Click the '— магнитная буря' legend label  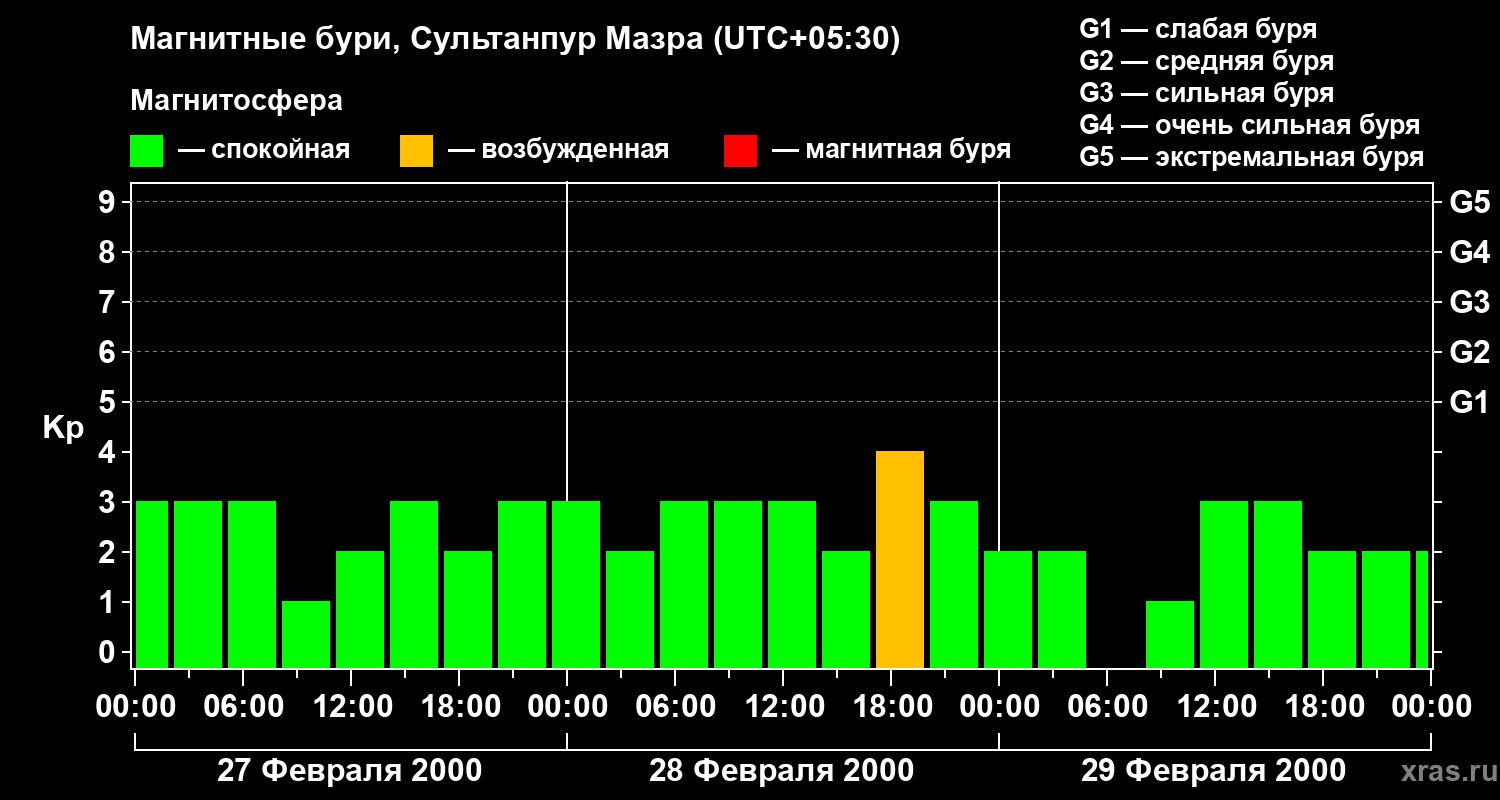892,151
